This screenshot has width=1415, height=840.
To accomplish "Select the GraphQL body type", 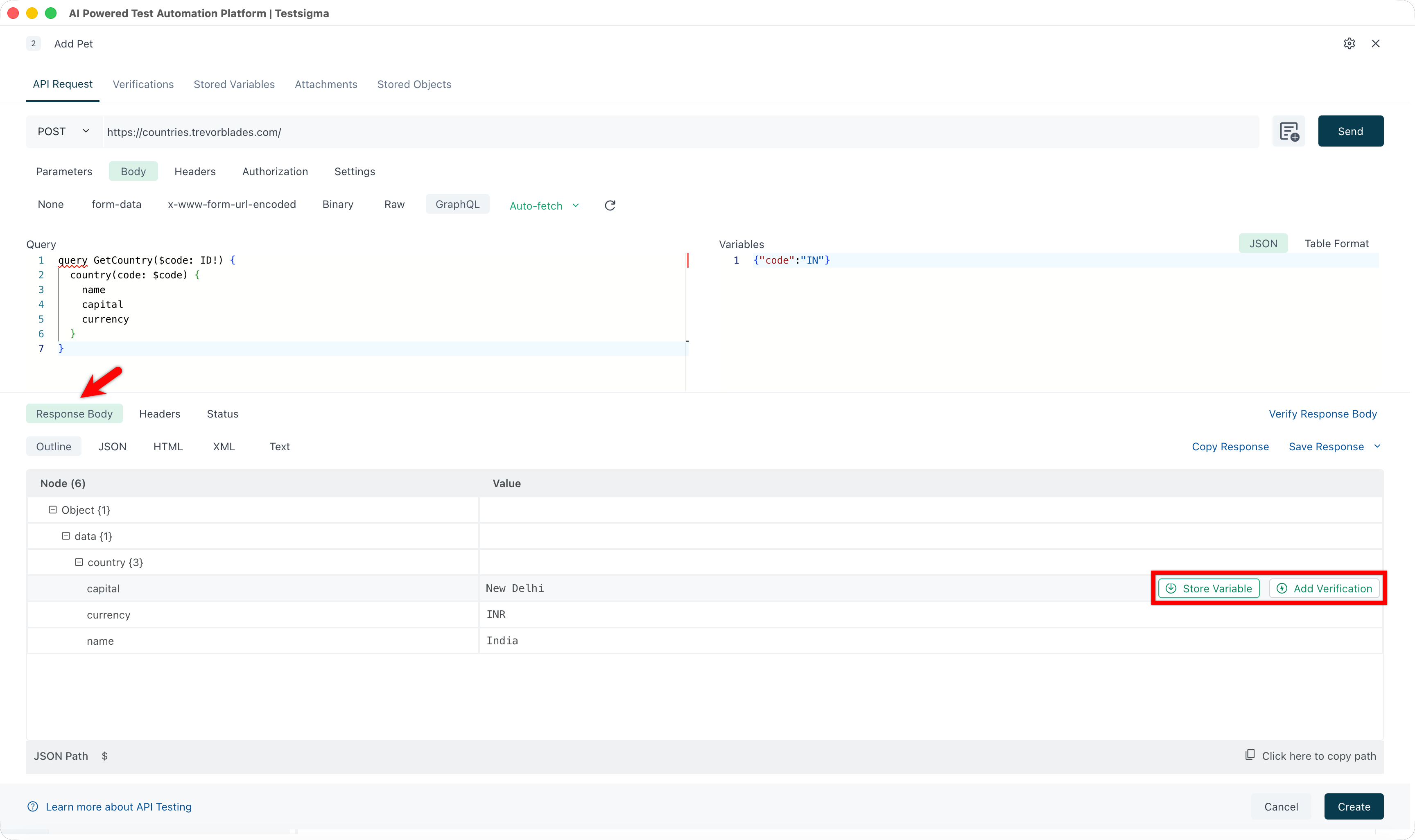I will 457,204.
